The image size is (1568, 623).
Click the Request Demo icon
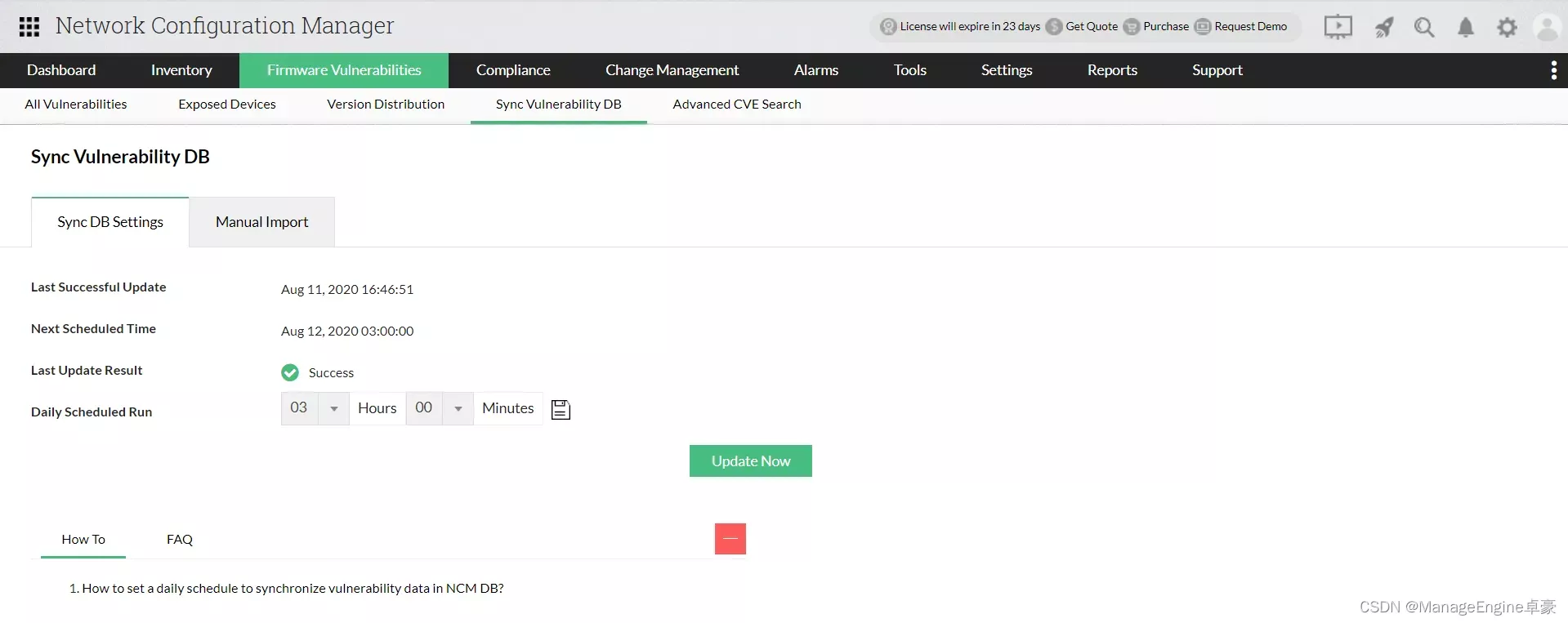(x=1203, y=27)
